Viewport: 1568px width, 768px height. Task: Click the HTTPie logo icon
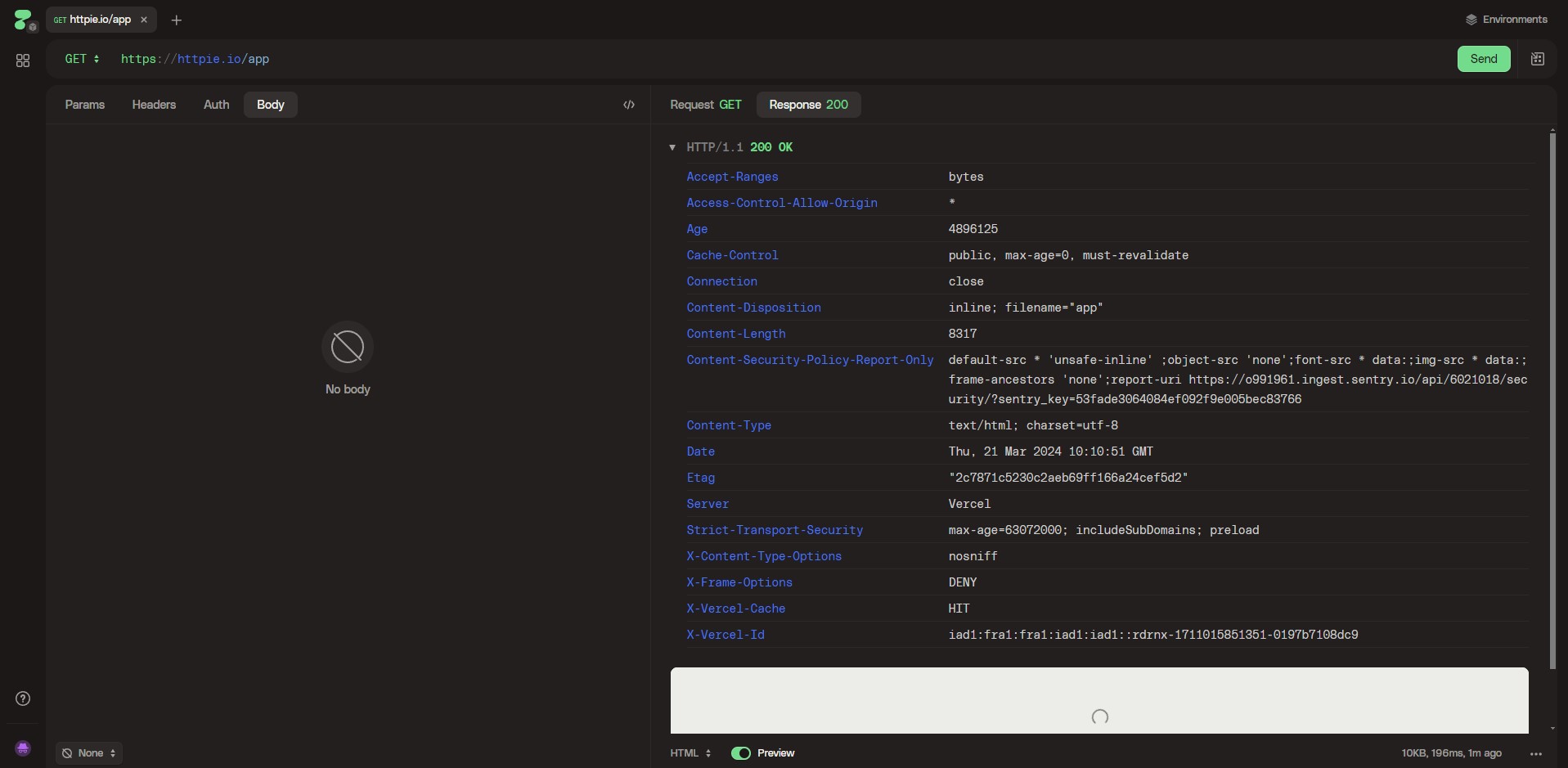tap(23, 19)
